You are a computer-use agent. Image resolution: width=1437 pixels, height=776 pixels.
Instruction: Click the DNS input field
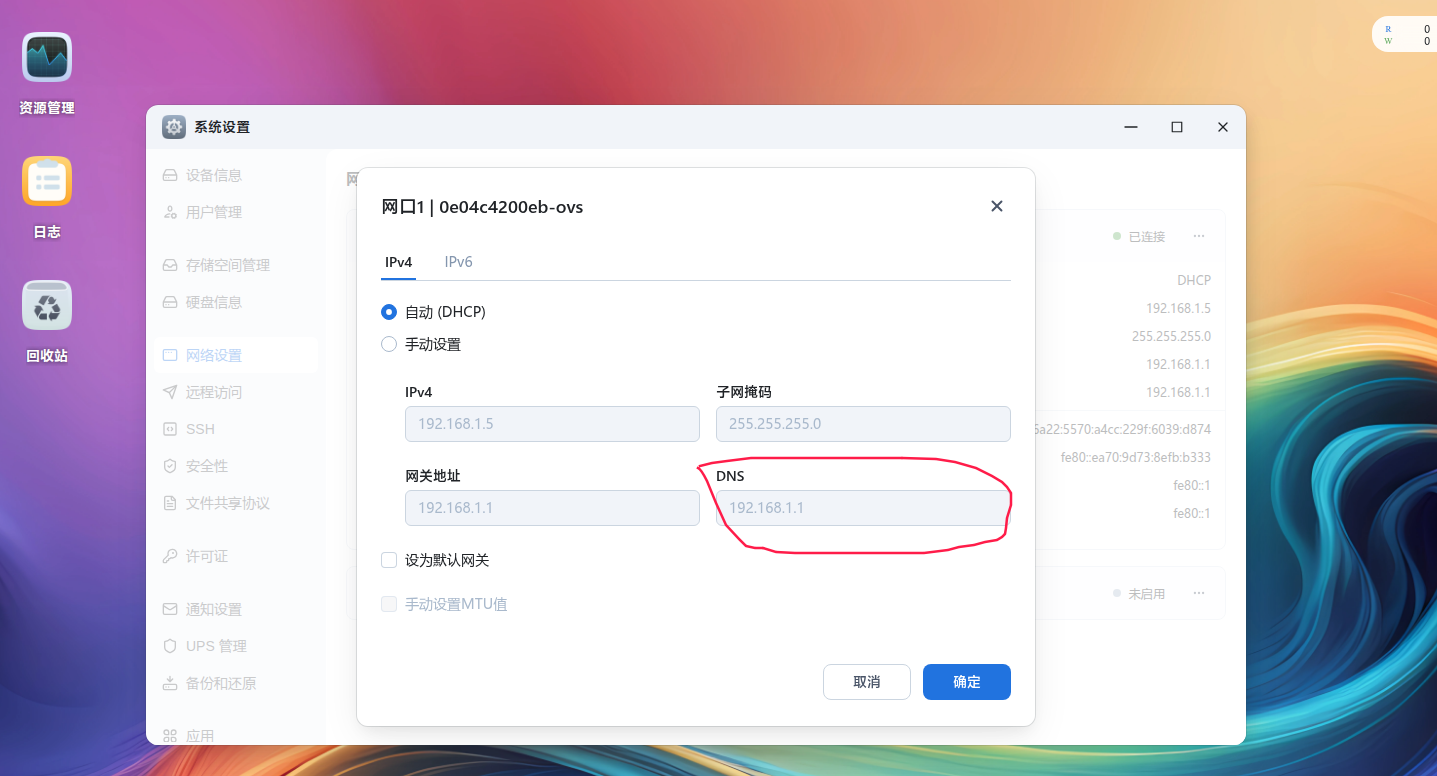pos(863,508)
